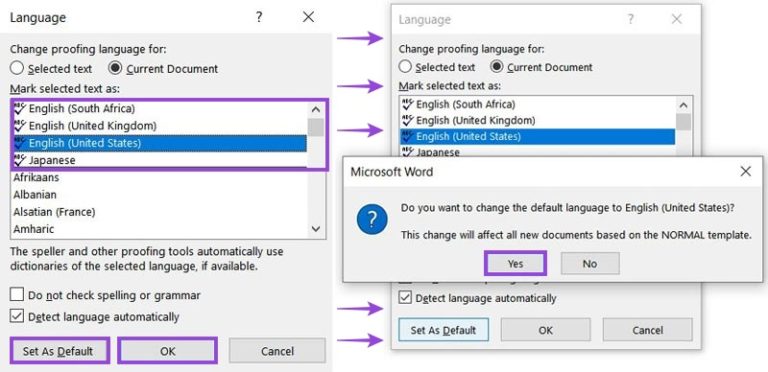Choose 'Current Document' radio in right Language dialog
Image resolution: width=768 pixels, height=372 pixels.
click(x=497, y=67)
